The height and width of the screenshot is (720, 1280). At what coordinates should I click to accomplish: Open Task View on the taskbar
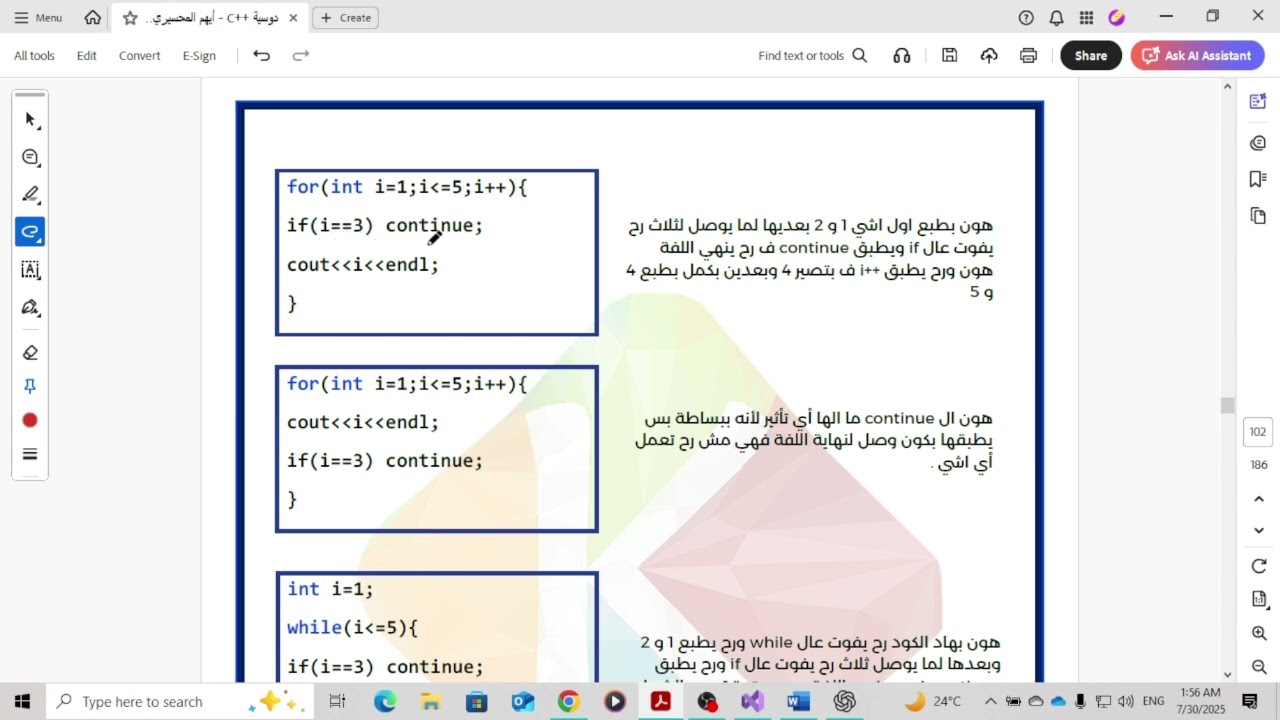pyautogui.click(x=337, y=702)
